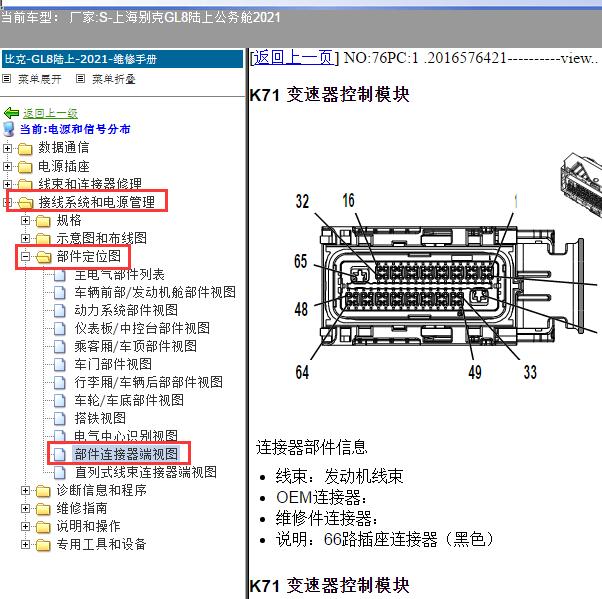602x599 pixels.
Task: Click the 比克-GL8陆上-2021-维修手册 header
Action: (122, 59)
